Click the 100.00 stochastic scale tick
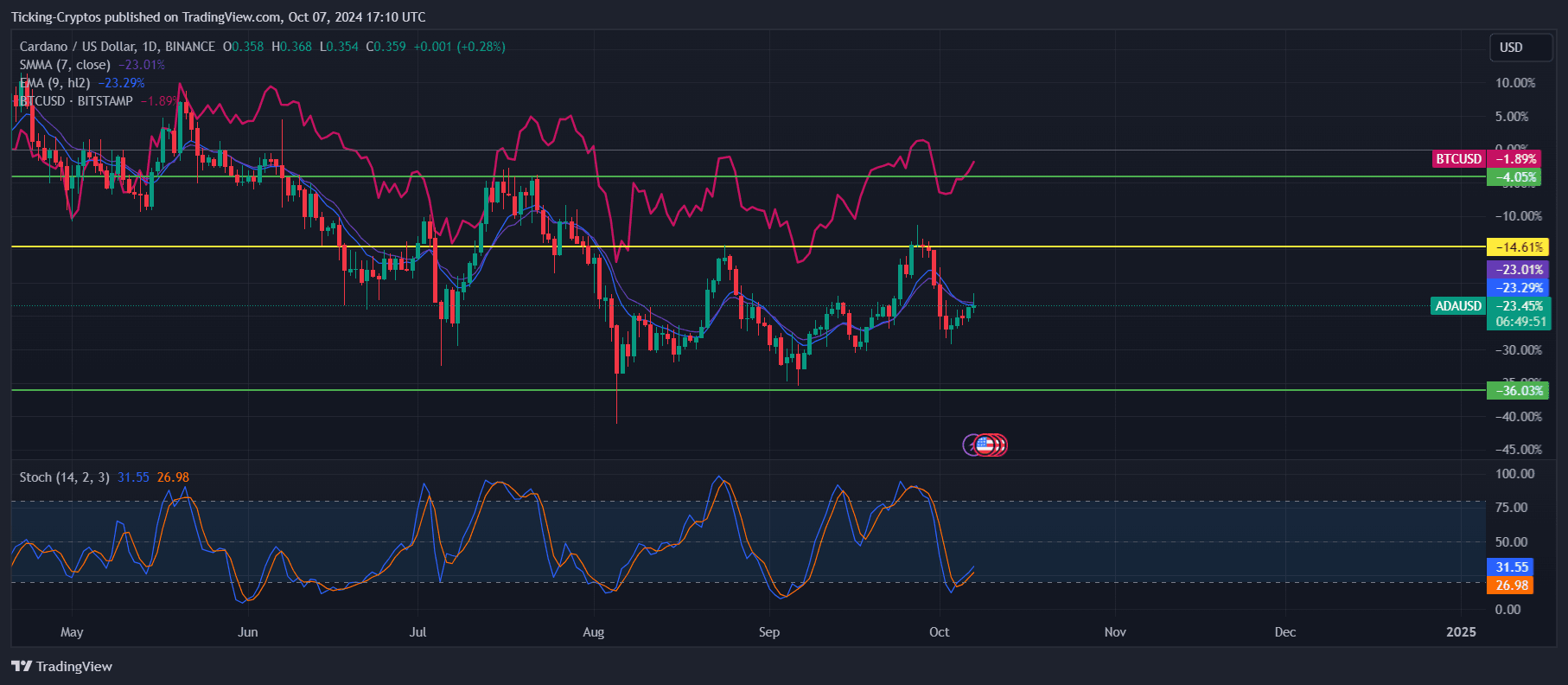Viewport: 1568px width, 685px height. tap(1515, 474)
